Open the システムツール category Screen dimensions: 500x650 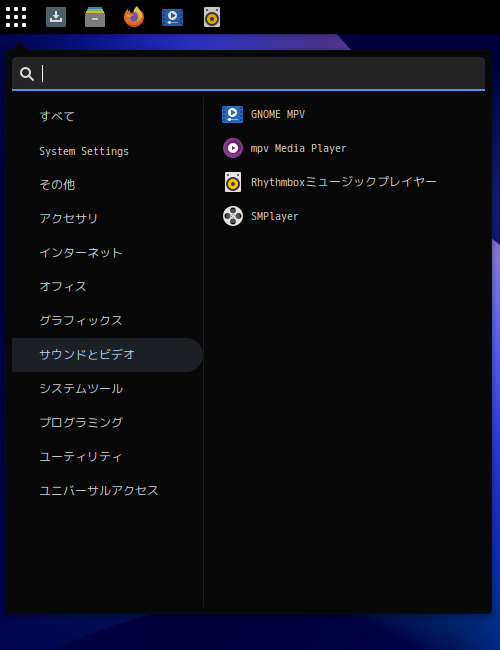click(x=107, y=388)
